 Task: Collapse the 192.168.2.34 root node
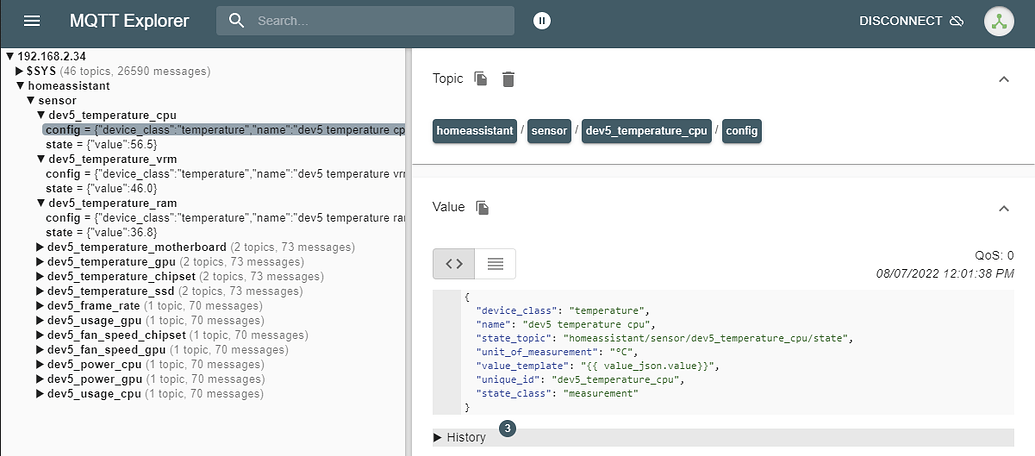pyautogui.click(x=10, y=57)
